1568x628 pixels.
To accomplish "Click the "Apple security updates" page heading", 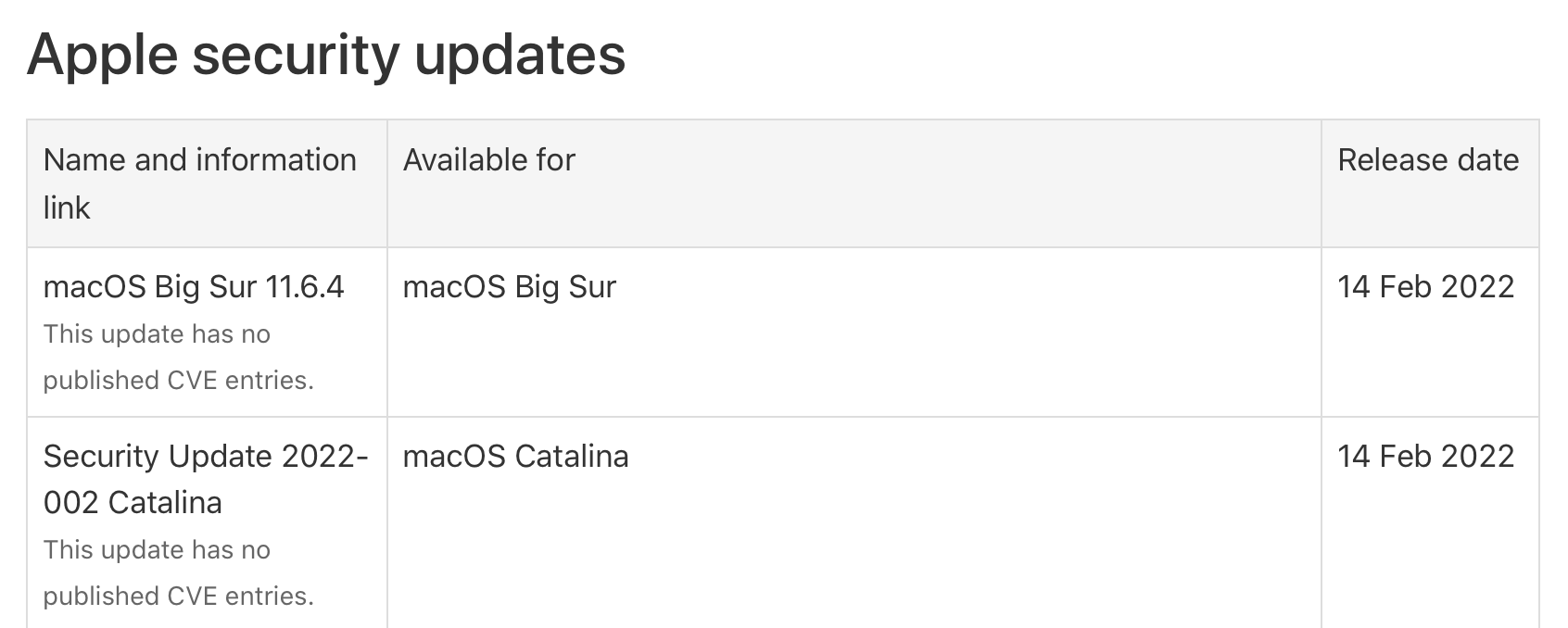I will (326, 55).
